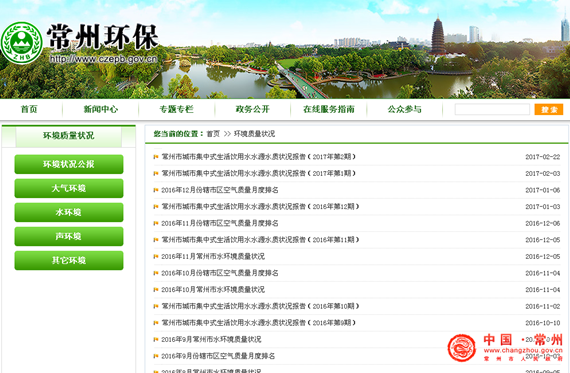Open 首页 in the navigation bar
This screenshot has width=570, height=373.
(29, 109)
